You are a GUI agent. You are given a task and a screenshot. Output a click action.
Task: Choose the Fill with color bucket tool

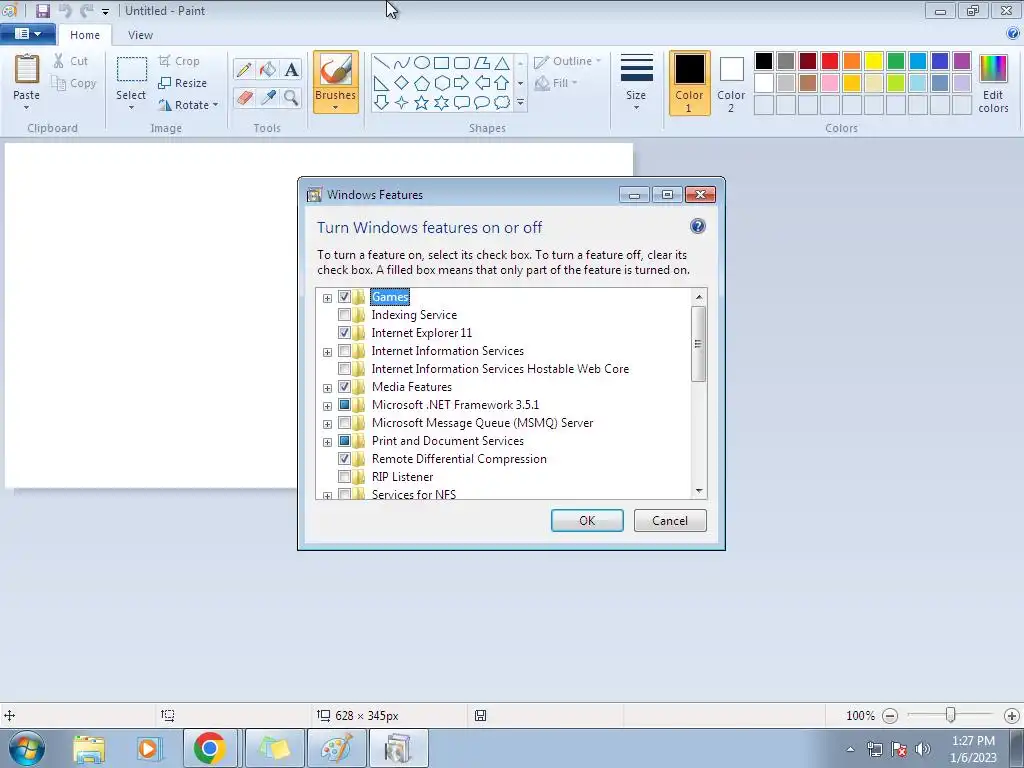268,69
